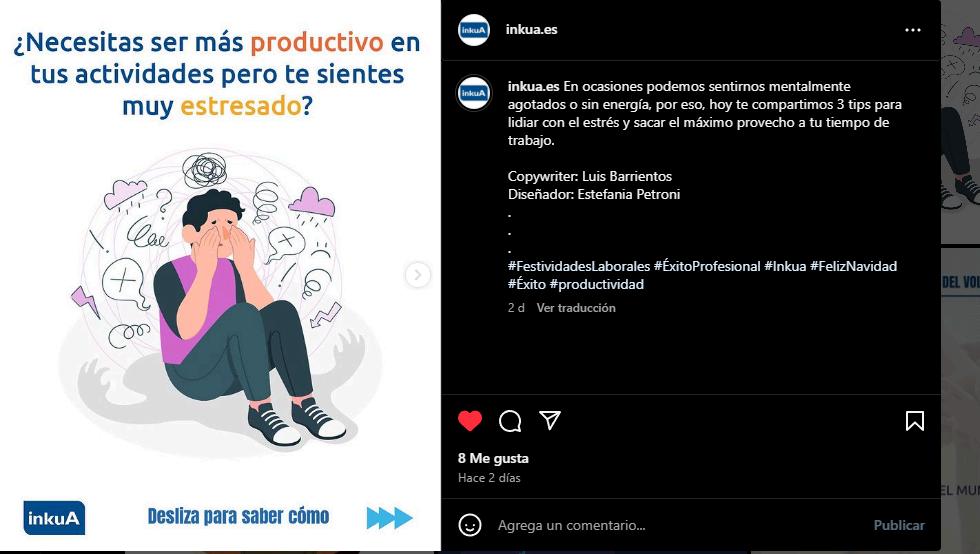Open #ÉxitoProfesional hashtag

tap(707, 266)
